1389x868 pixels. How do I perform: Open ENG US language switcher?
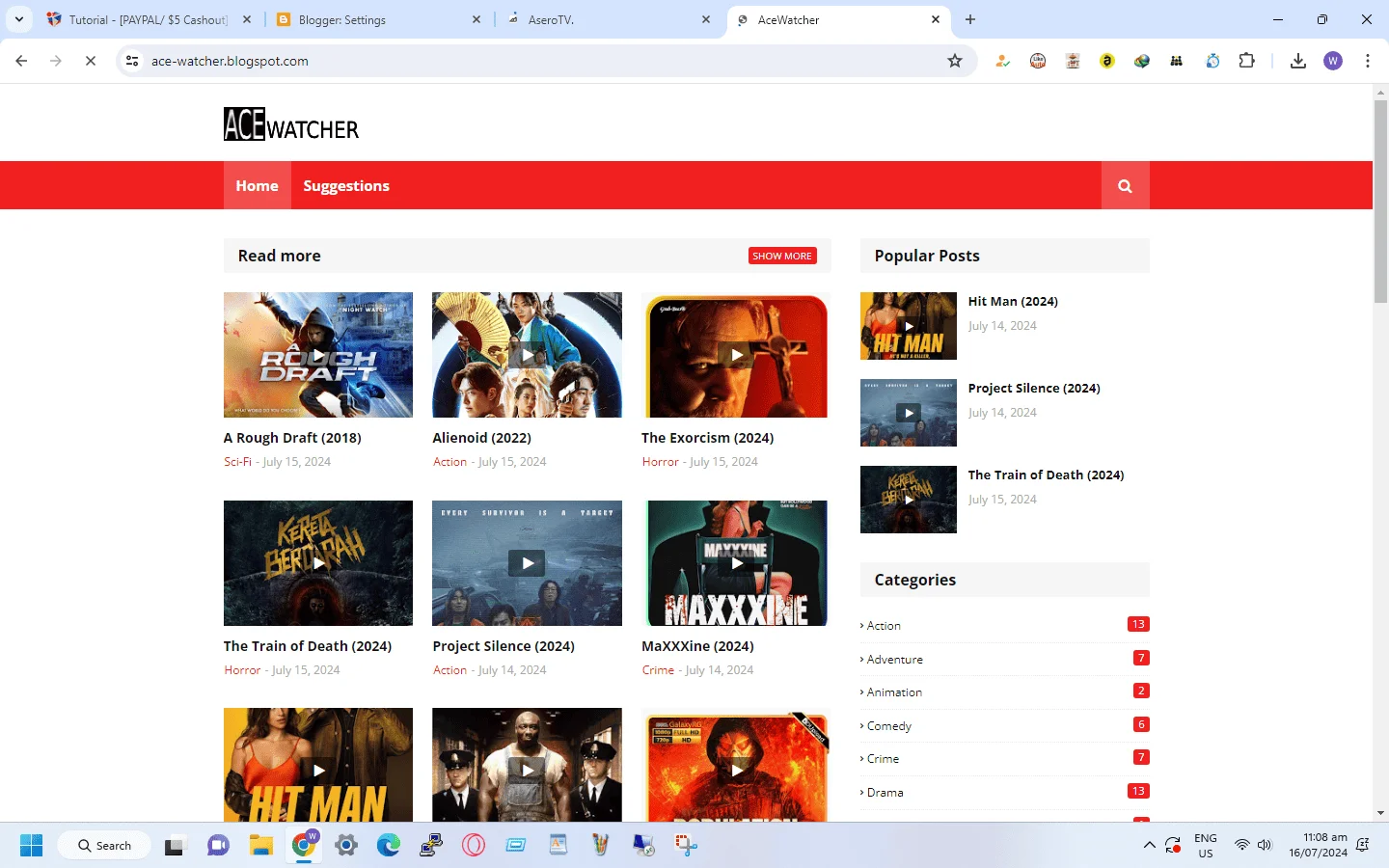1206,846
